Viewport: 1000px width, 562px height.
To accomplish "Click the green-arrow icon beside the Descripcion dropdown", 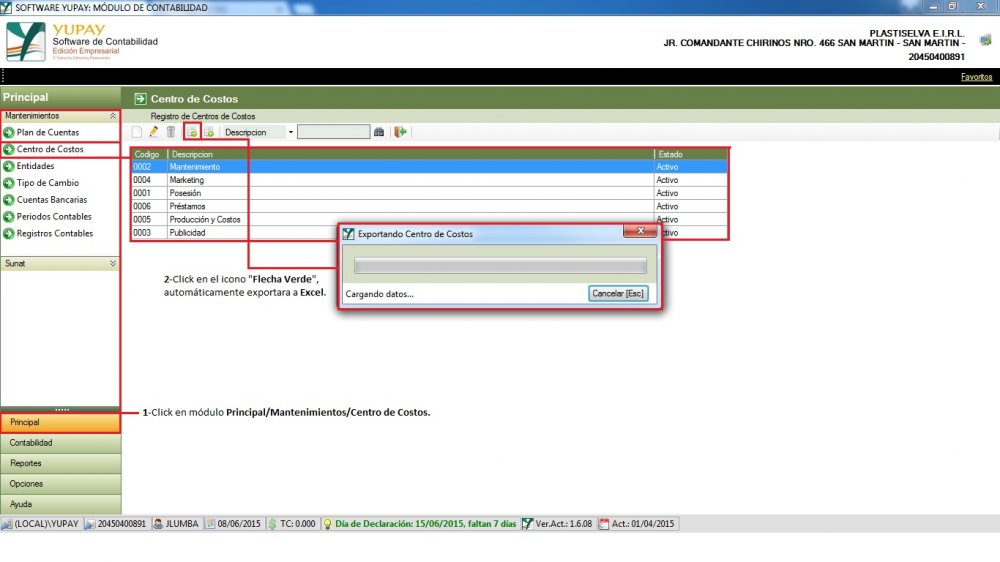I will click(209, 132).
